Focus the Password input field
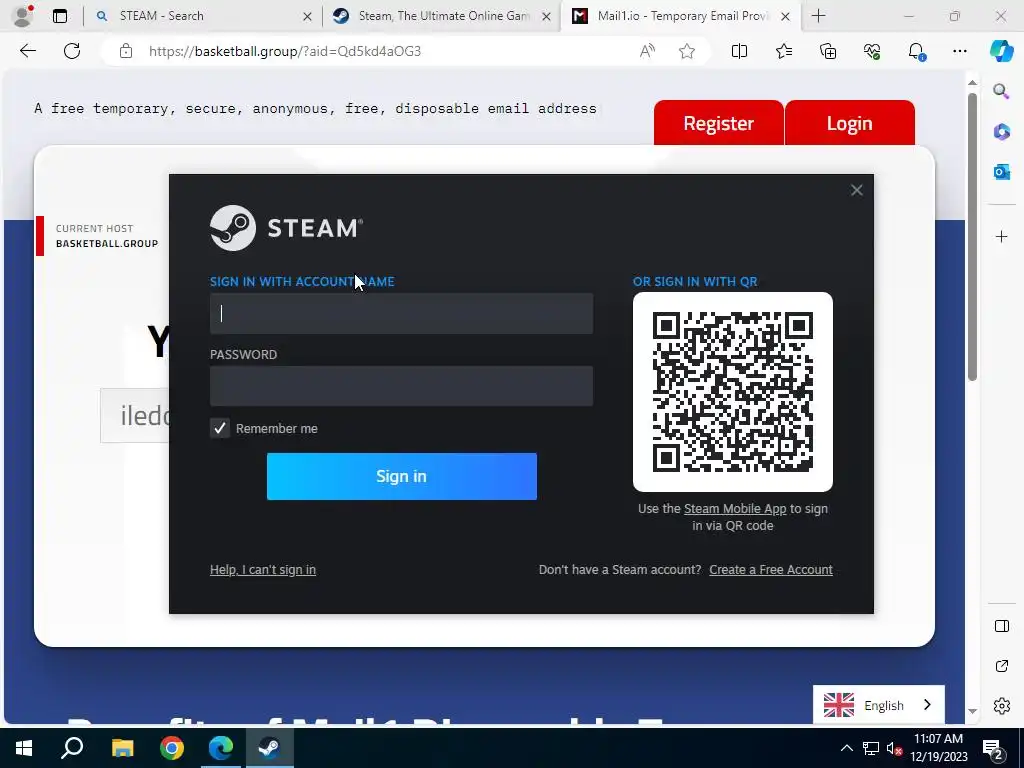 [402, 386]
